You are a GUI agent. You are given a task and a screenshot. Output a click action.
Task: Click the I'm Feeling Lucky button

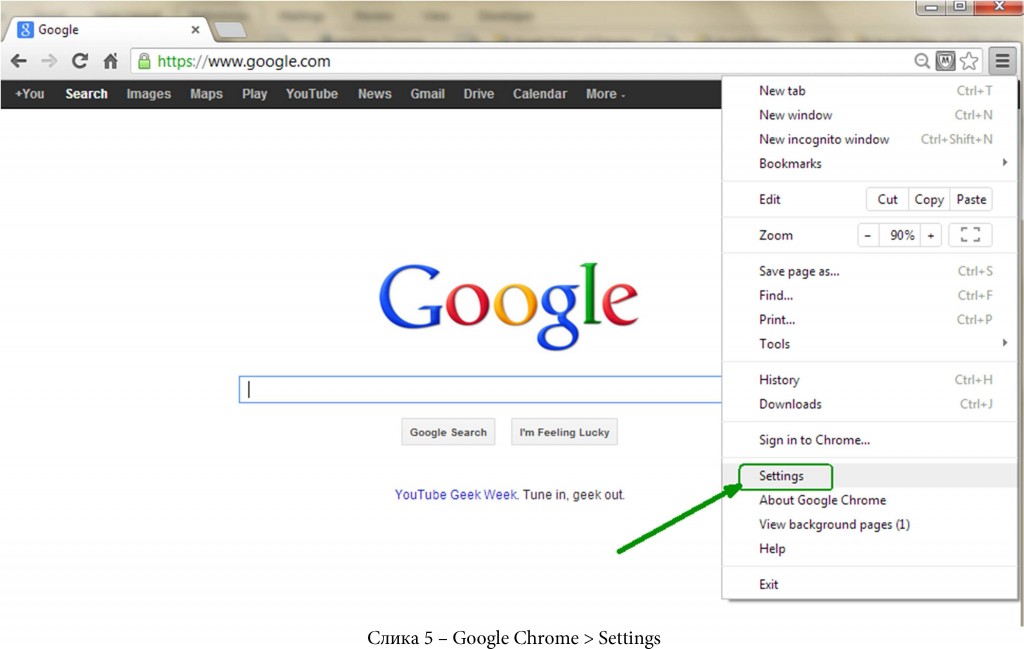tap(564, 432)
